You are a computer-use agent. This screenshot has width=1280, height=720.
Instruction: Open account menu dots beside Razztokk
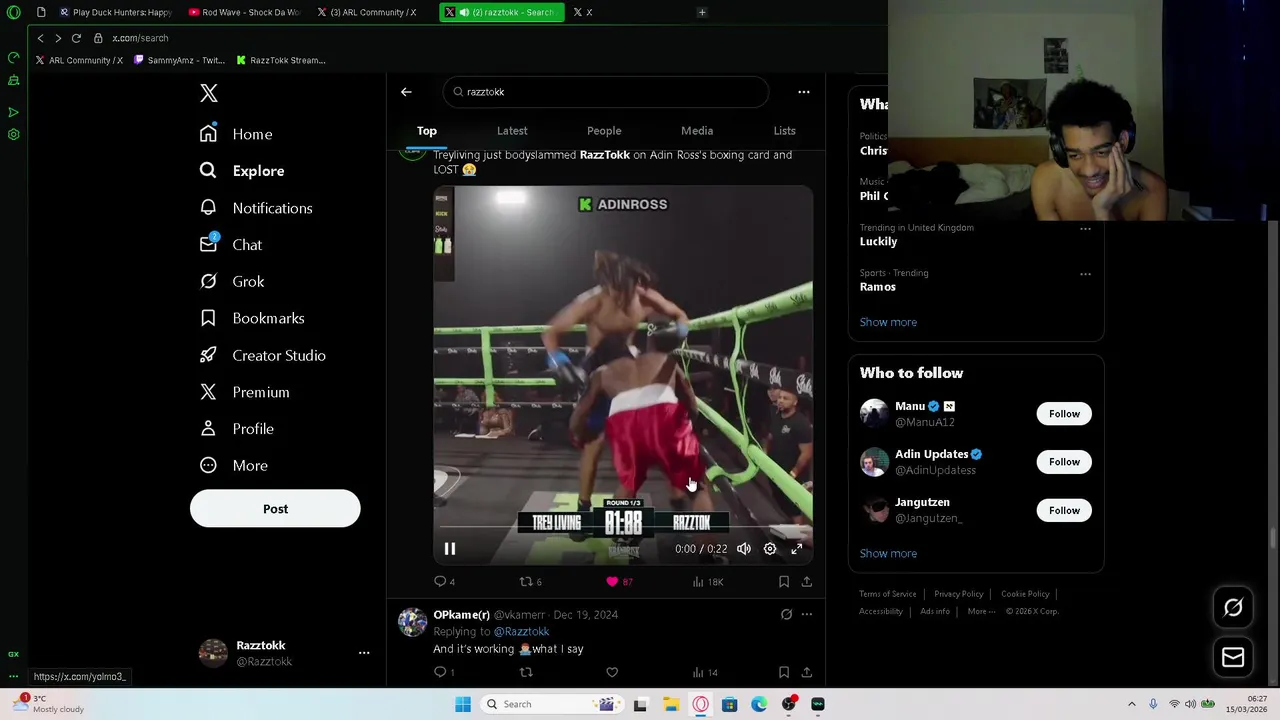pyautogui.click(x=364, y=653)
